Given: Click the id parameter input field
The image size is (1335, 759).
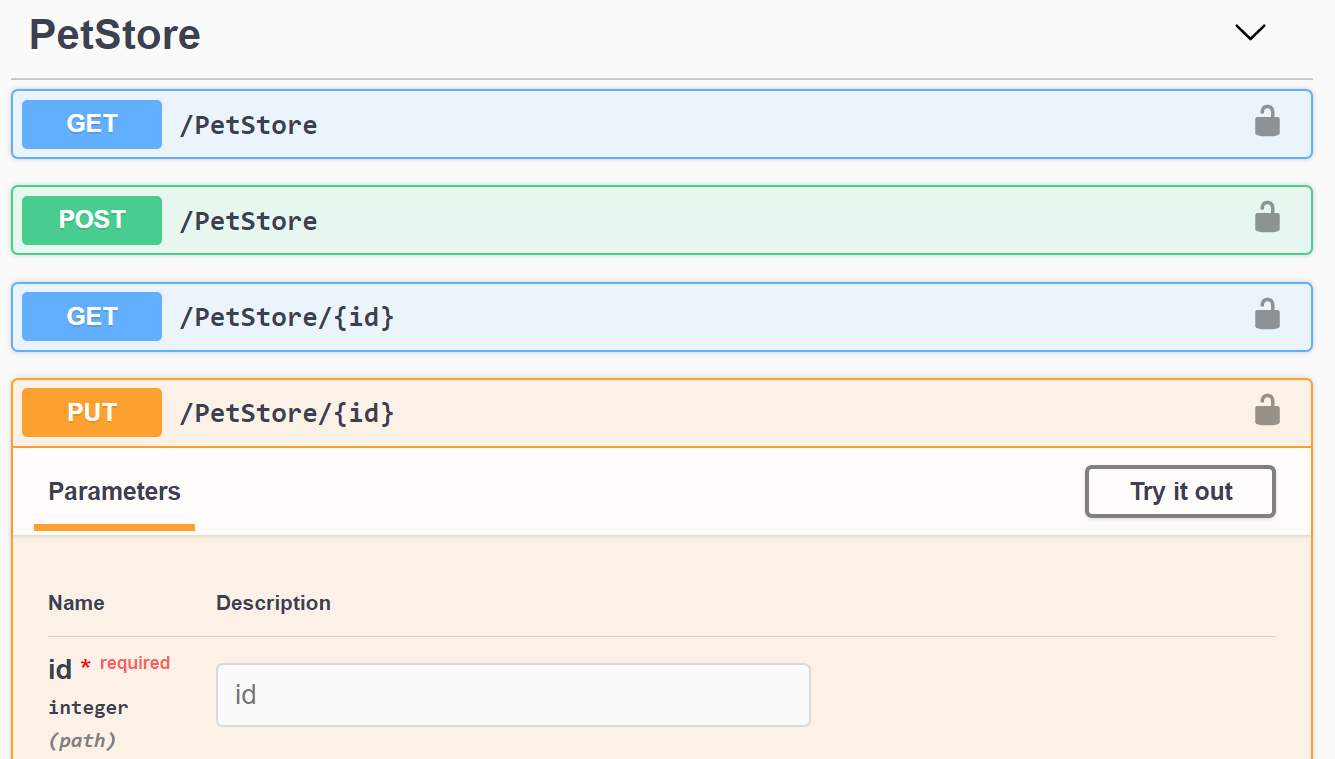Looking at the screenshot, I should coord(512,695).
